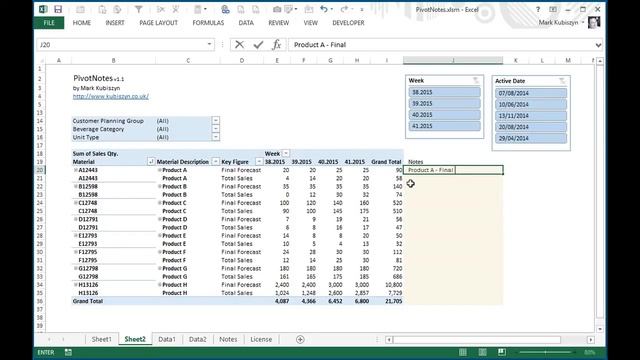
Task: Switch to the Notes sheet tab
Action: coord(228,339)
